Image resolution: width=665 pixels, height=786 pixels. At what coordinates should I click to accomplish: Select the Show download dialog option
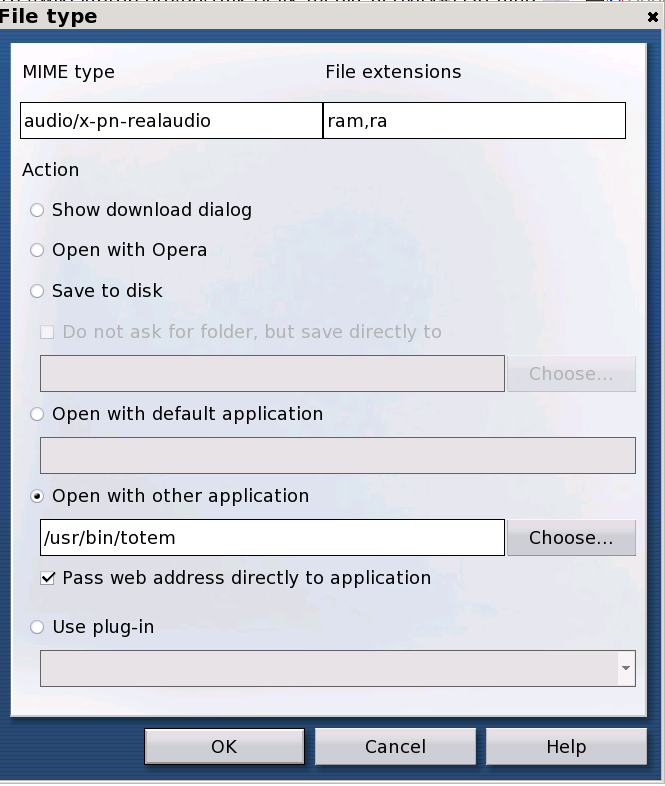tap(38, 210)
